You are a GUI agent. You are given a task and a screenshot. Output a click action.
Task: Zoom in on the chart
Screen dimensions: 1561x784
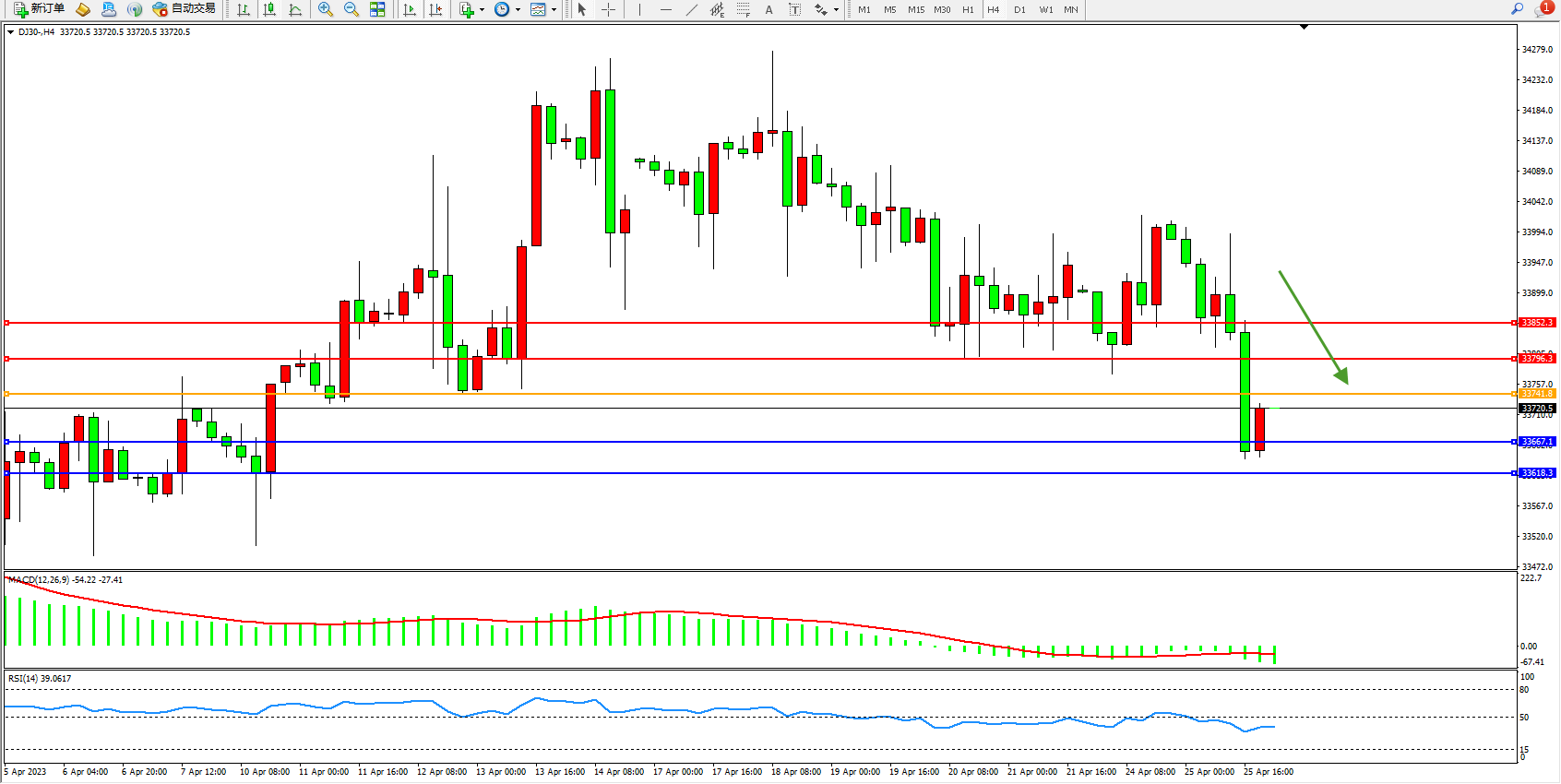326,9
